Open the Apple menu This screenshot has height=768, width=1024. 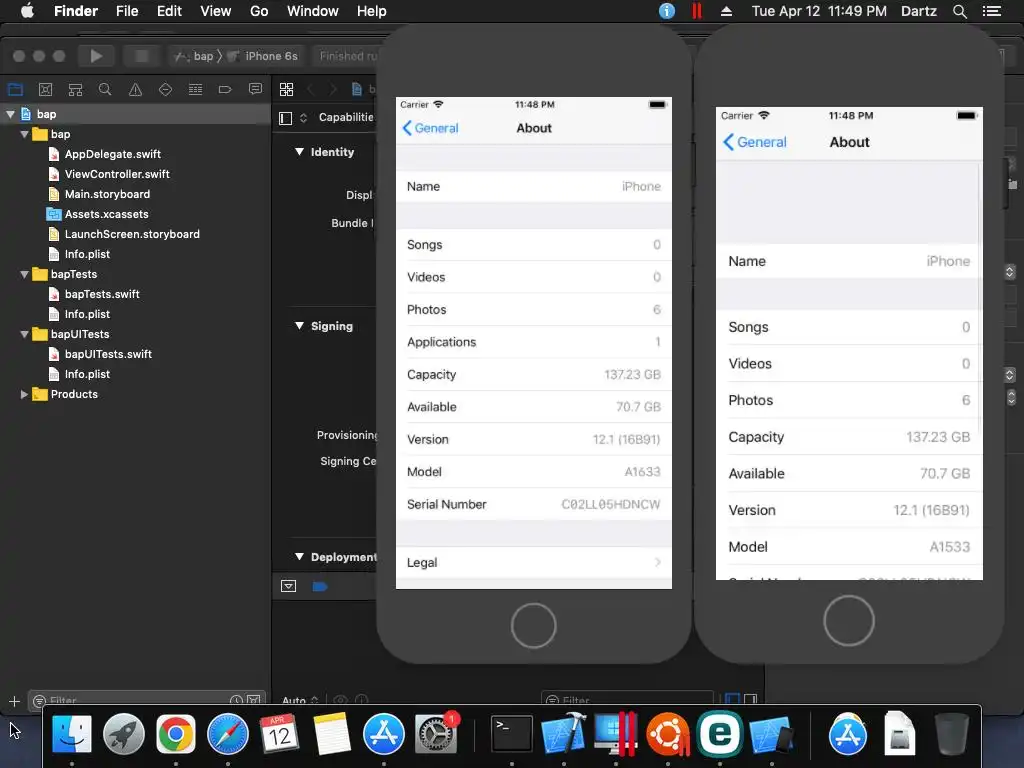point(27,11)
